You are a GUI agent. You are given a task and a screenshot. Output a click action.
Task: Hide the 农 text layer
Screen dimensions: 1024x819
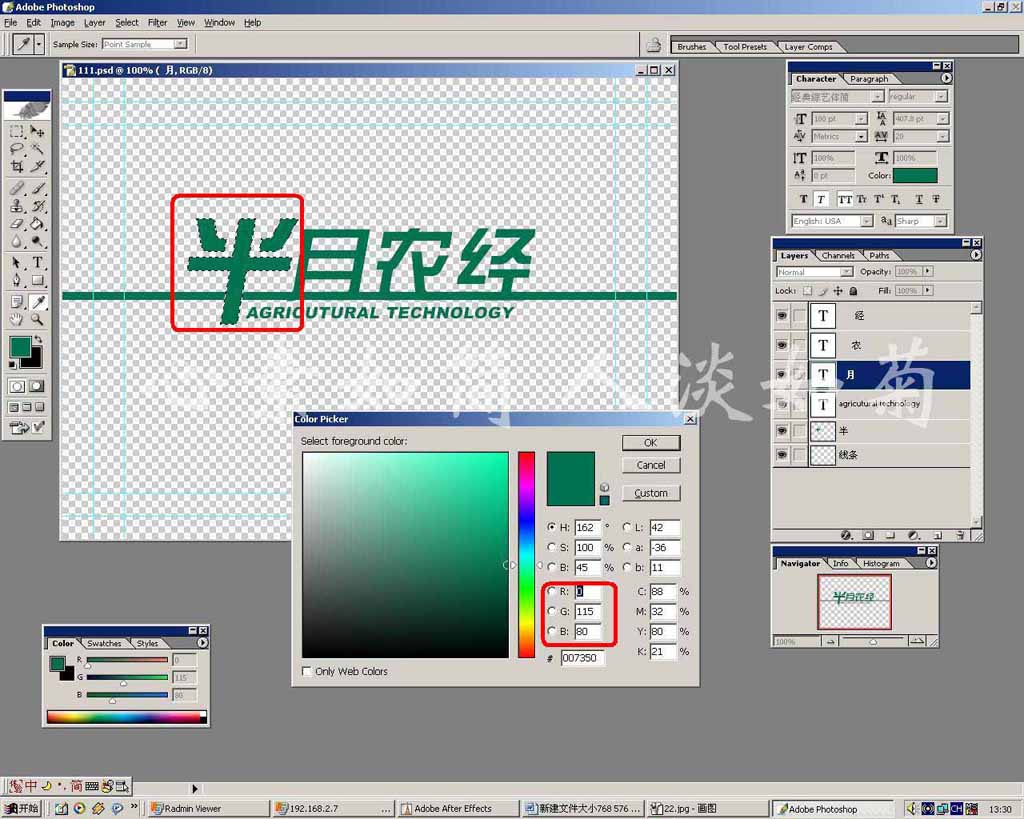[x=781, y=345]
